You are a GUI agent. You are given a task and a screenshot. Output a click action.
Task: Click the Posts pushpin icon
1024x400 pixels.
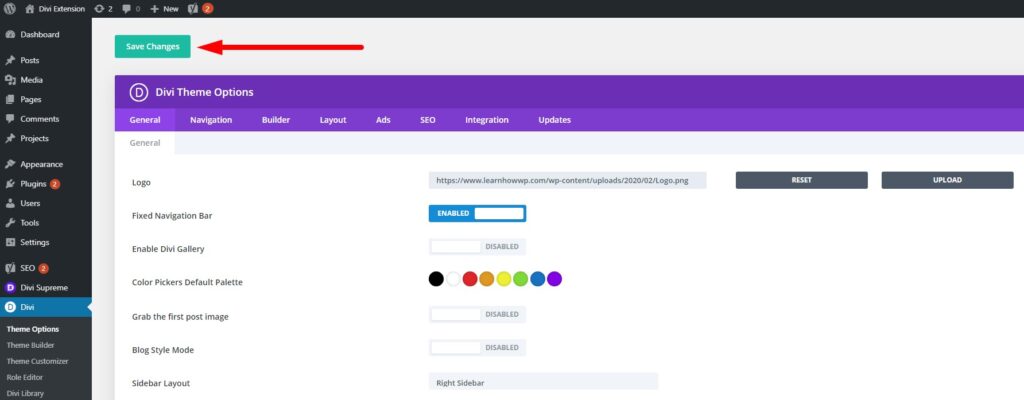10,60
